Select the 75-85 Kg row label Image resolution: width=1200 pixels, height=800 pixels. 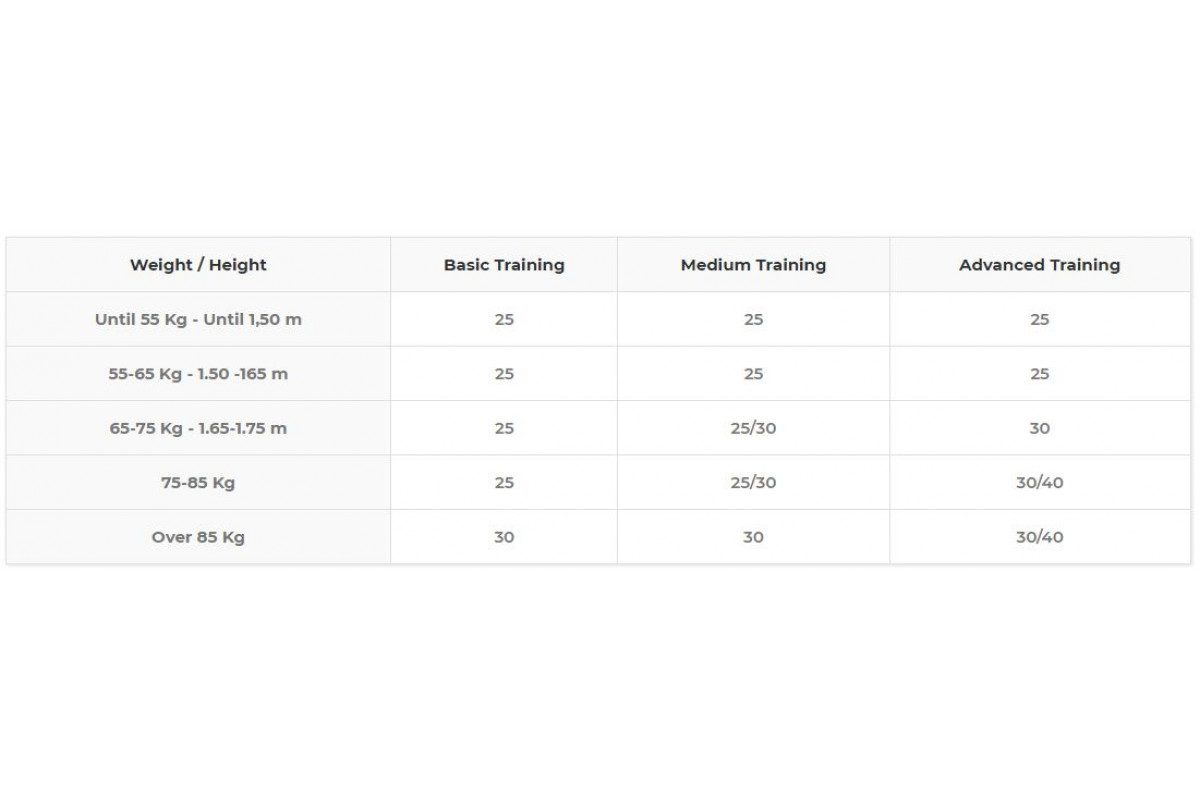coord(198,482)
